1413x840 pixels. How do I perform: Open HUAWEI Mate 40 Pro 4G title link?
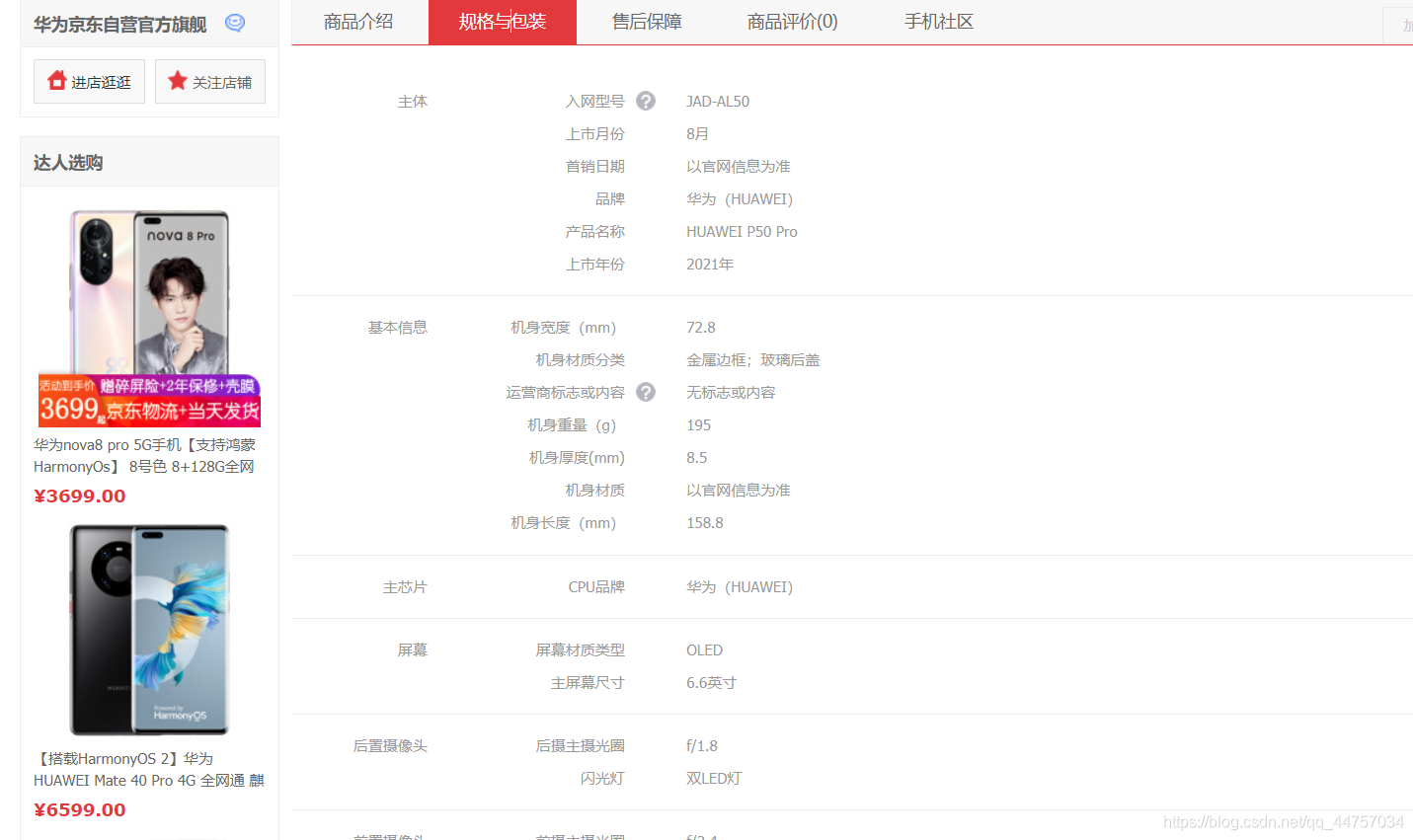pos(149,770)
